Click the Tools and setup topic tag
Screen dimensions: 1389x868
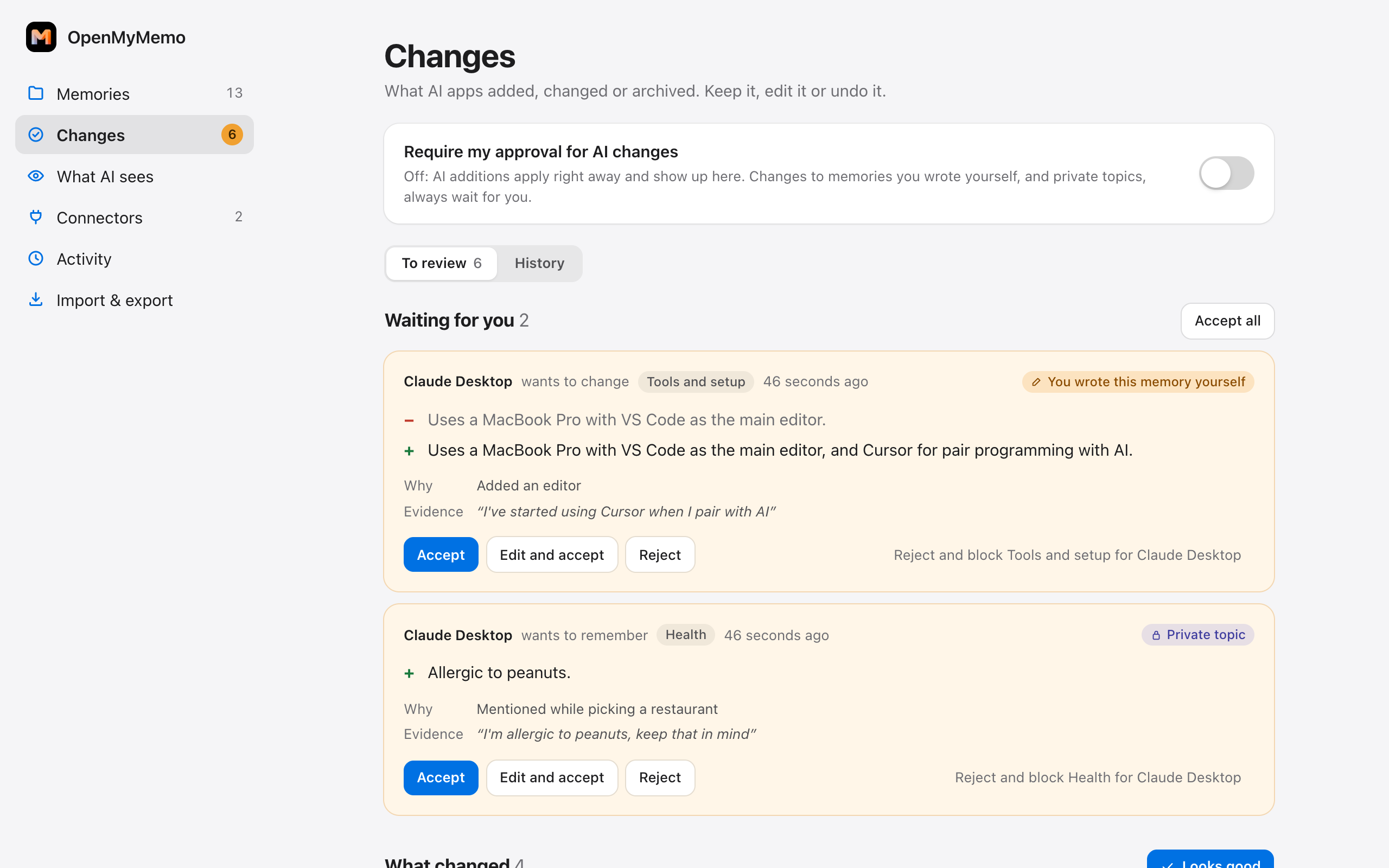(x=696, y=382)
